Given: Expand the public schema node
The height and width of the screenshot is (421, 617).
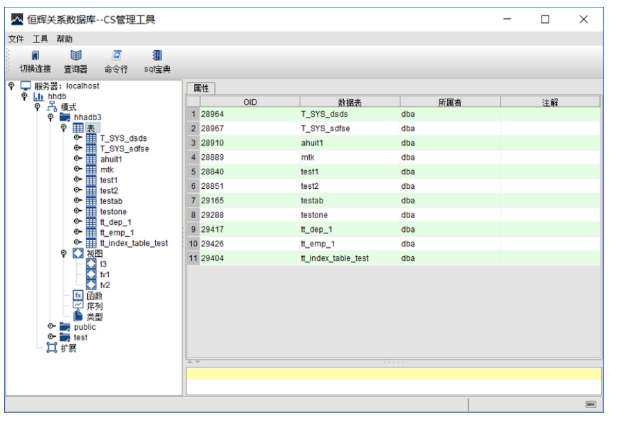Looking at the screenshot, I should point(51,327).
